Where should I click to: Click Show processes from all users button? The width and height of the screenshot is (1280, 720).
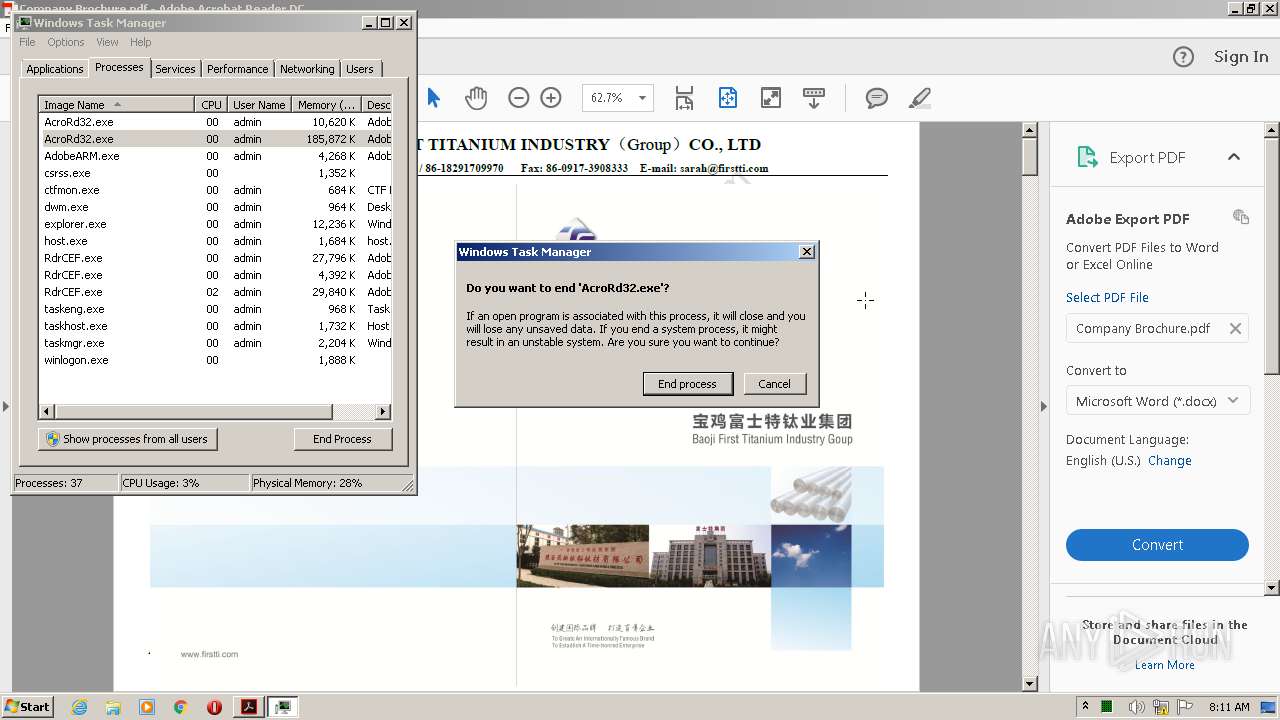(x=128, y=439)
